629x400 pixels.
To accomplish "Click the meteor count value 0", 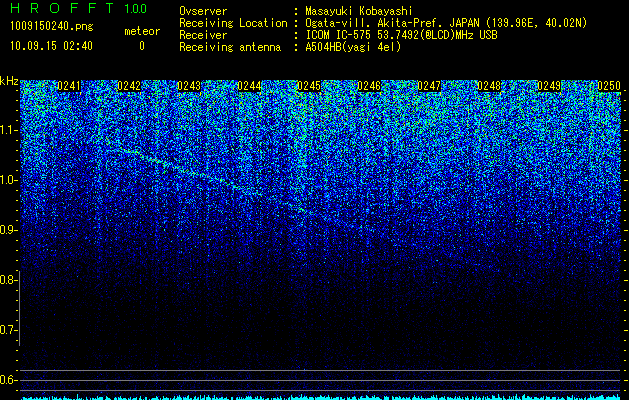I will (x=142, y=46).
